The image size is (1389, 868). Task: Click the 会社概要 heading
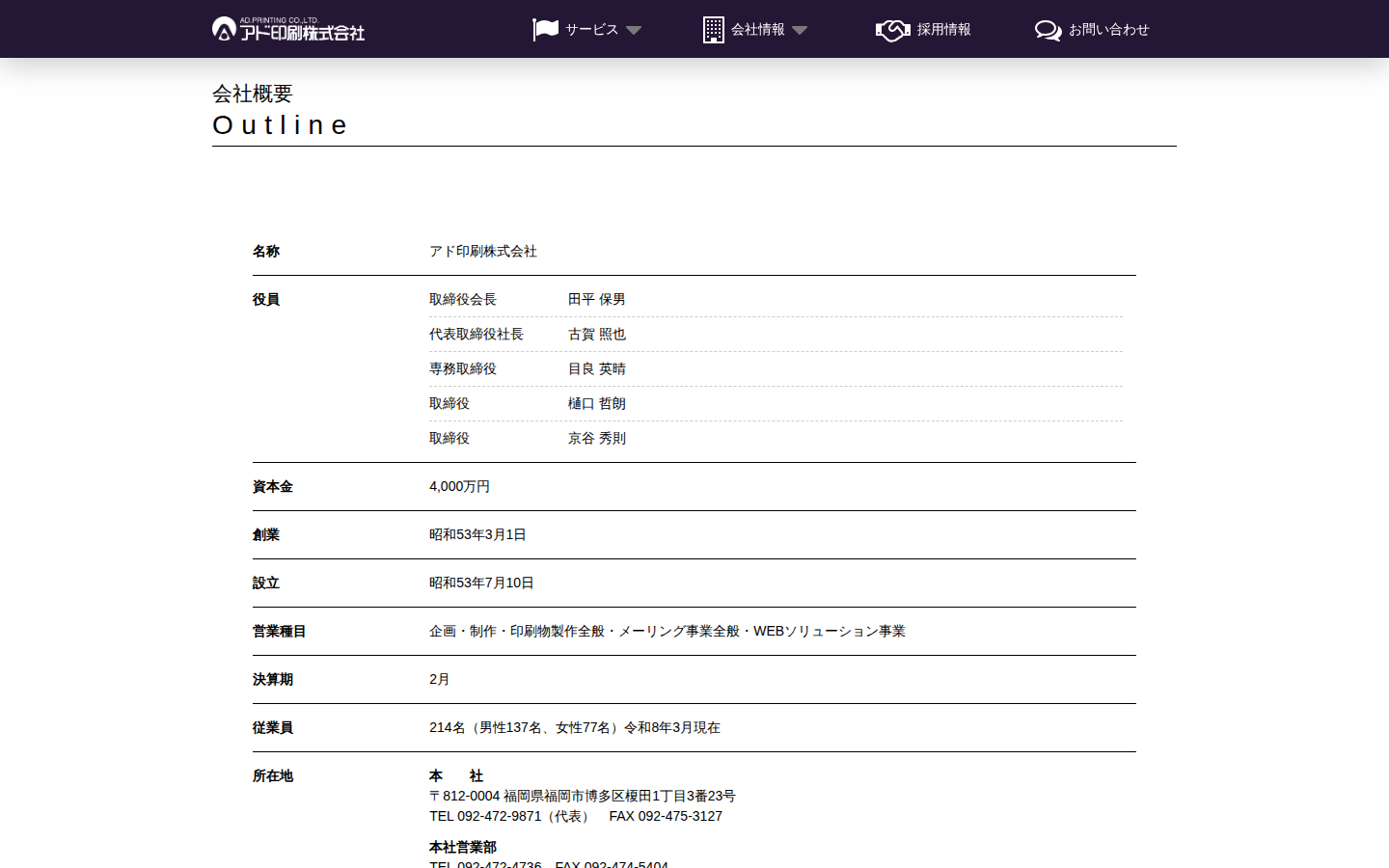coord(253,94)
